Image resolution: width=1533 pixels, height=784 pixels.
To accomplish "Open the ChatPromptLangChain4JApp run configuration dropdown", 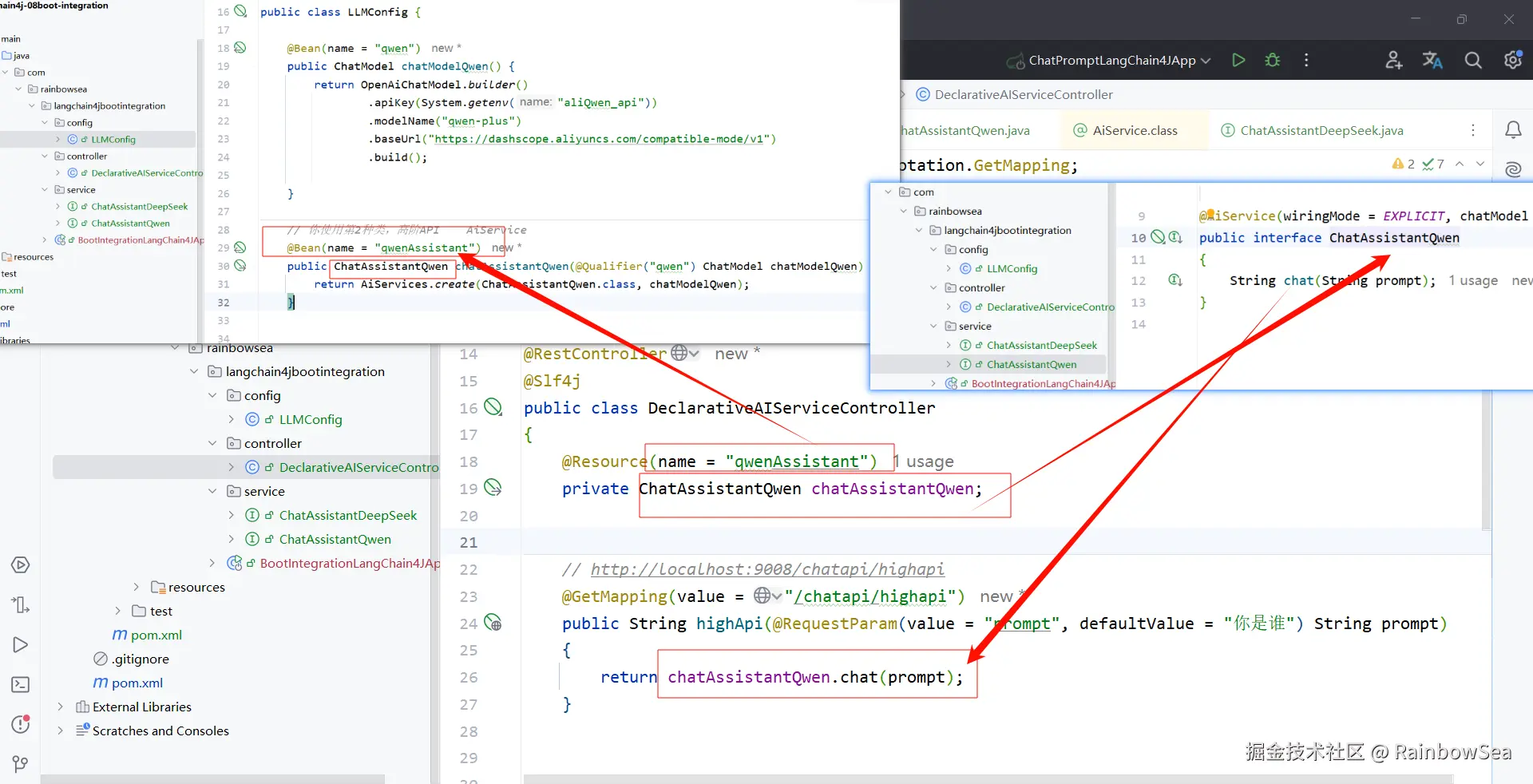I will click(x=1111, y=60).
